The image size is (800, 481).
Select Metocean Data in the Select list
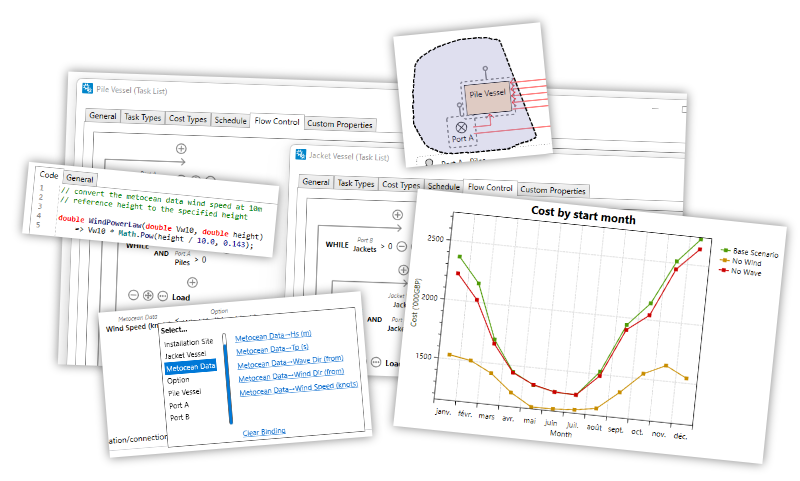point(190,367)
